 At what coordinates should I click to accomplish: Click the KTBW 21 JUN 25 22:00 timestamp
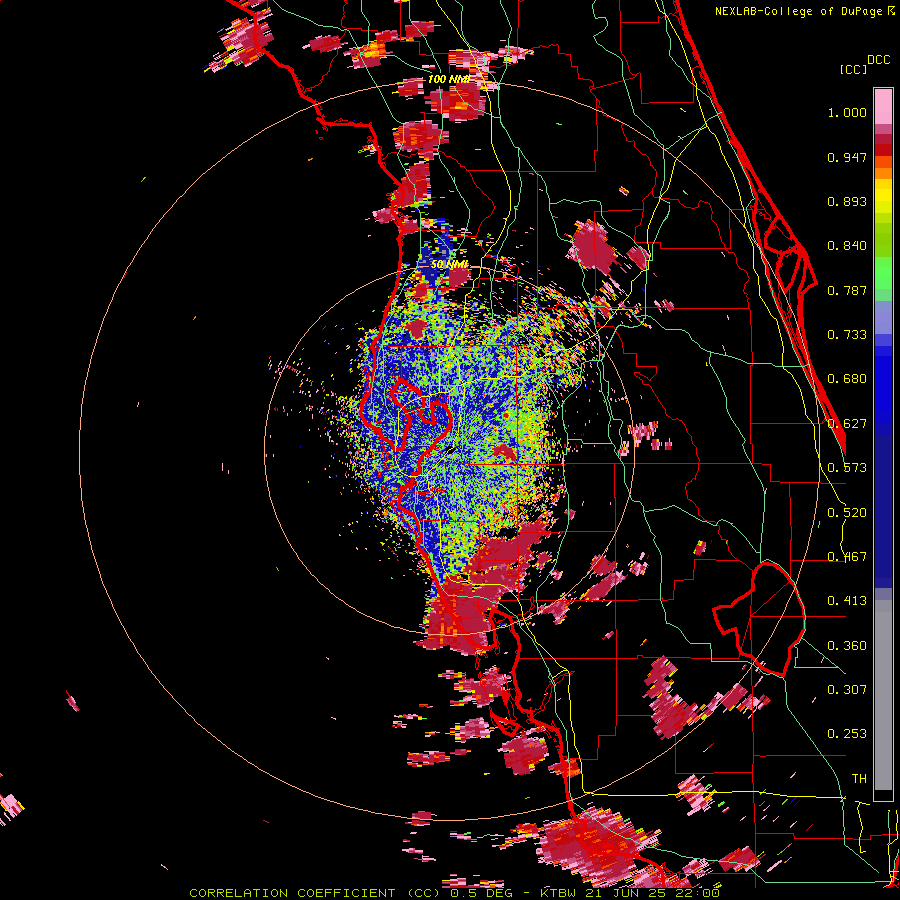pyautogui.click(x=630, y=893)
